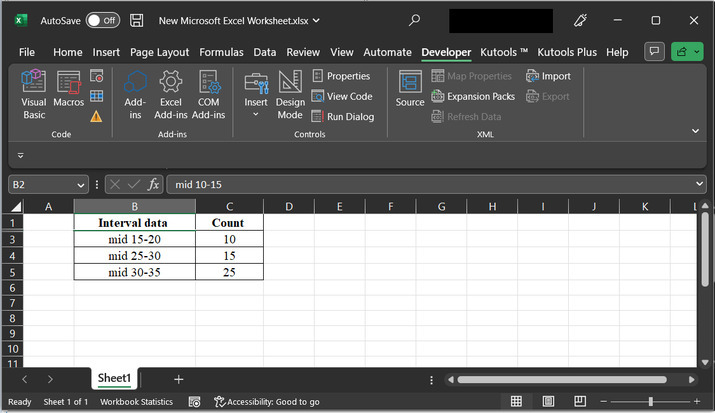
Task: Open COM Add-ins dialog
Action: pos(209,95)
